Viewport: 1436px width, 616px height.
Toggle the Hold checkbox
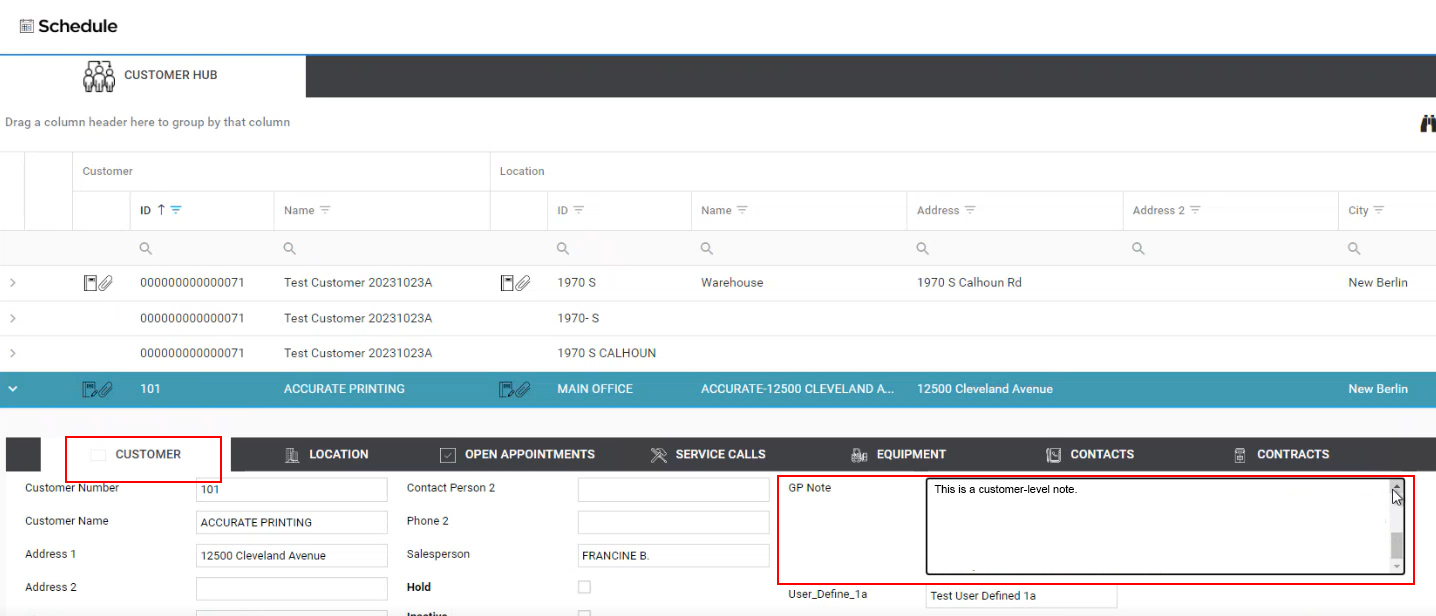pyautogui.click(x=584, y=587)
